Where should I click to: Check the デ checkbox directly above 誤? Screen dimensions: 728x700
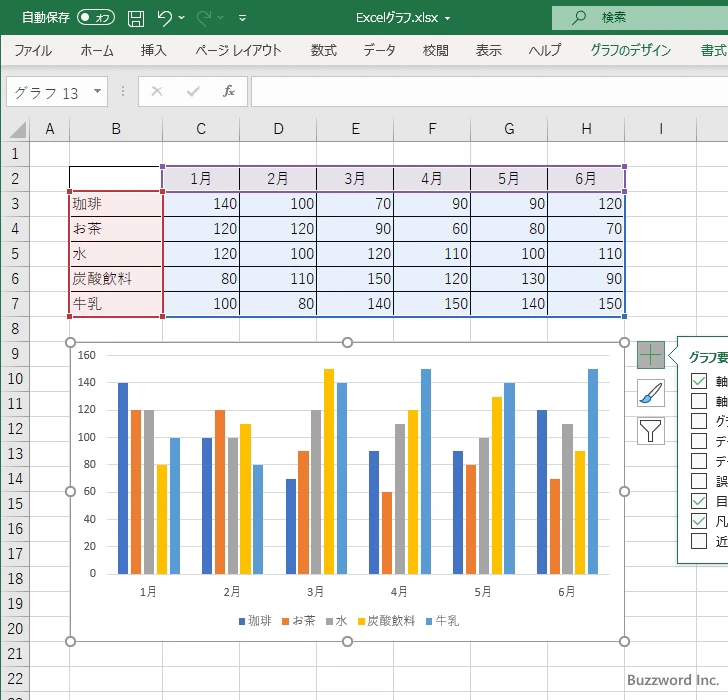click(699, 461)
